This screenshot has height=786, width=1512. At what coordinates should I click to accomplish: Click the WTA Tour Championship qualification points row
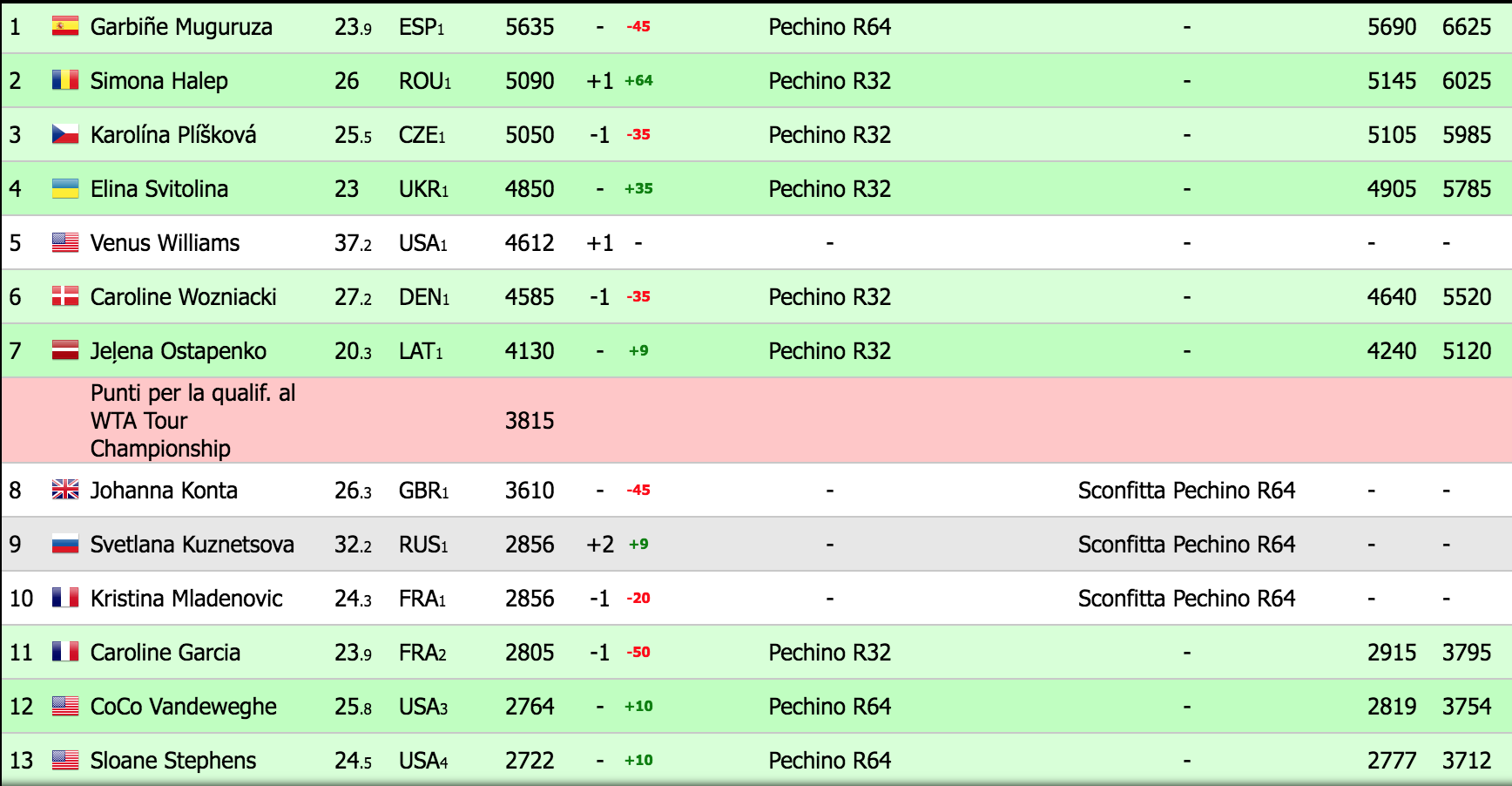point(192,421)
